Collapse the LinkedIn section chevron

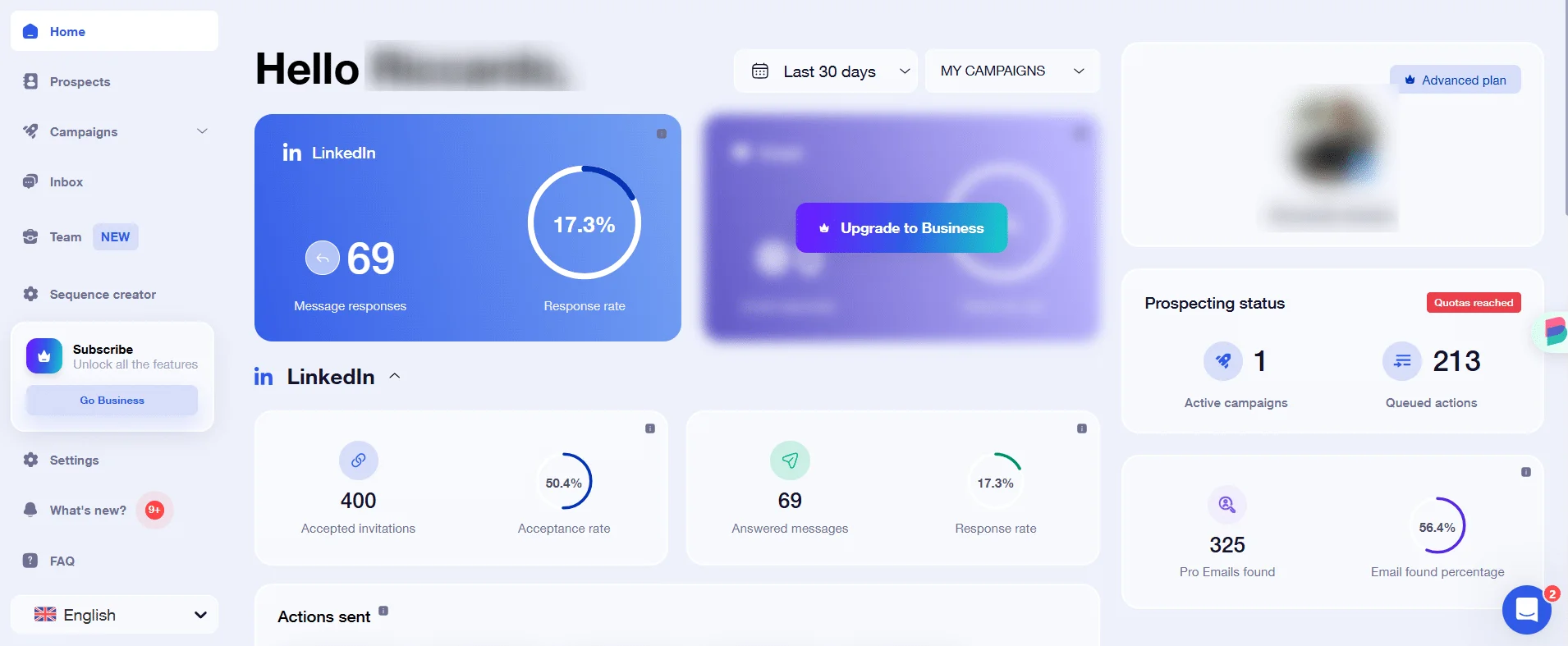[x=395, y=376]
